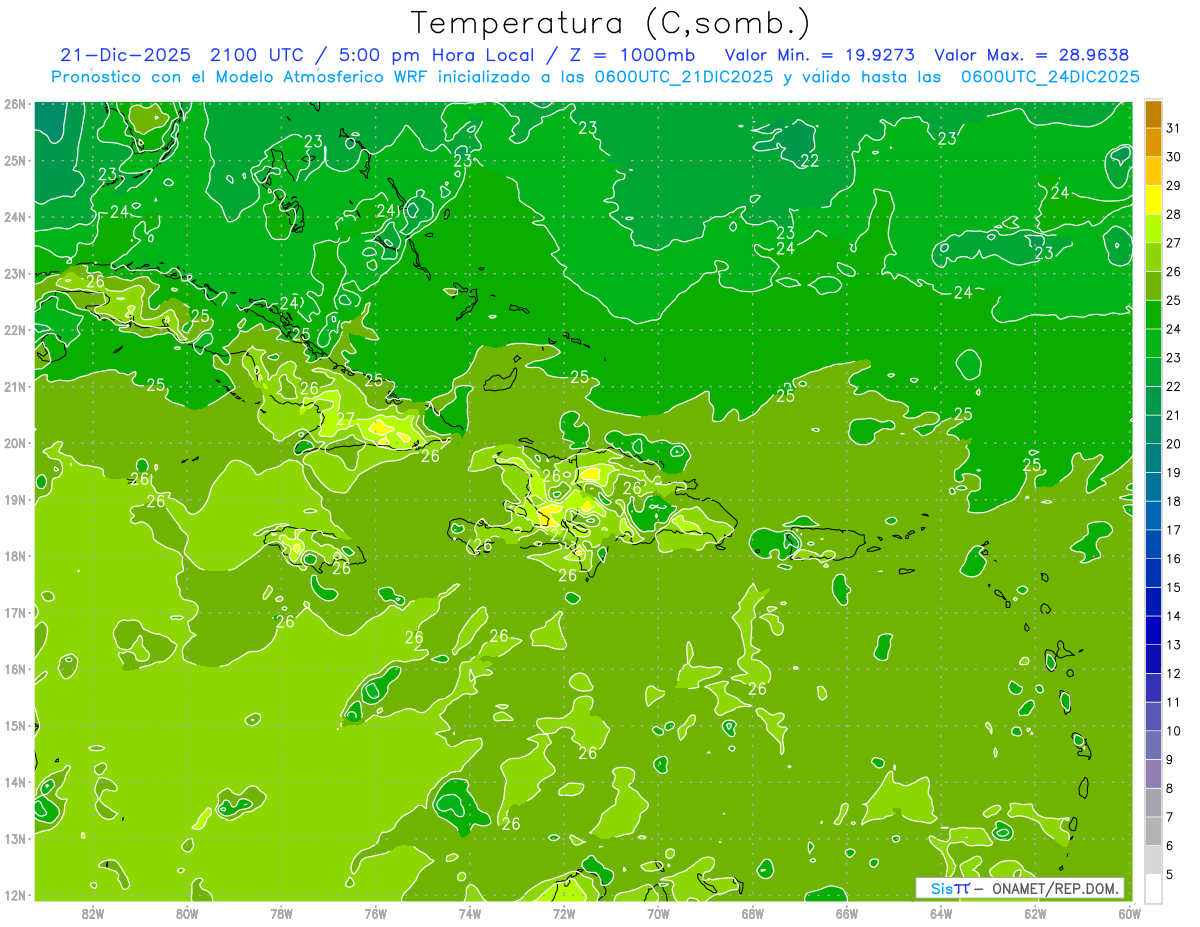Select the '64W' longitude axis label
The image size is (1200, 927).
(941, 913)
